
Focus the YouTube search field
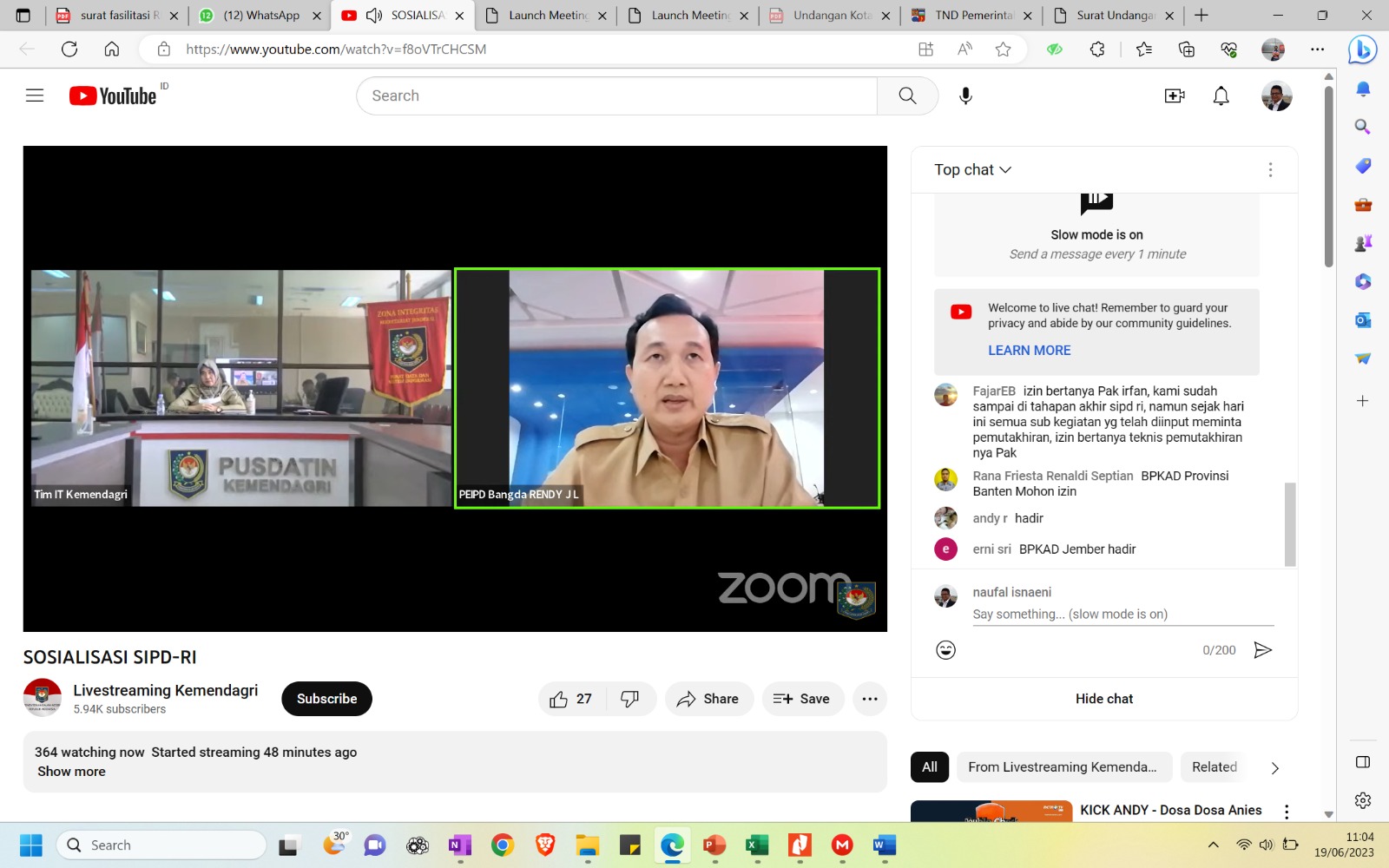click(x=616, y=95)
